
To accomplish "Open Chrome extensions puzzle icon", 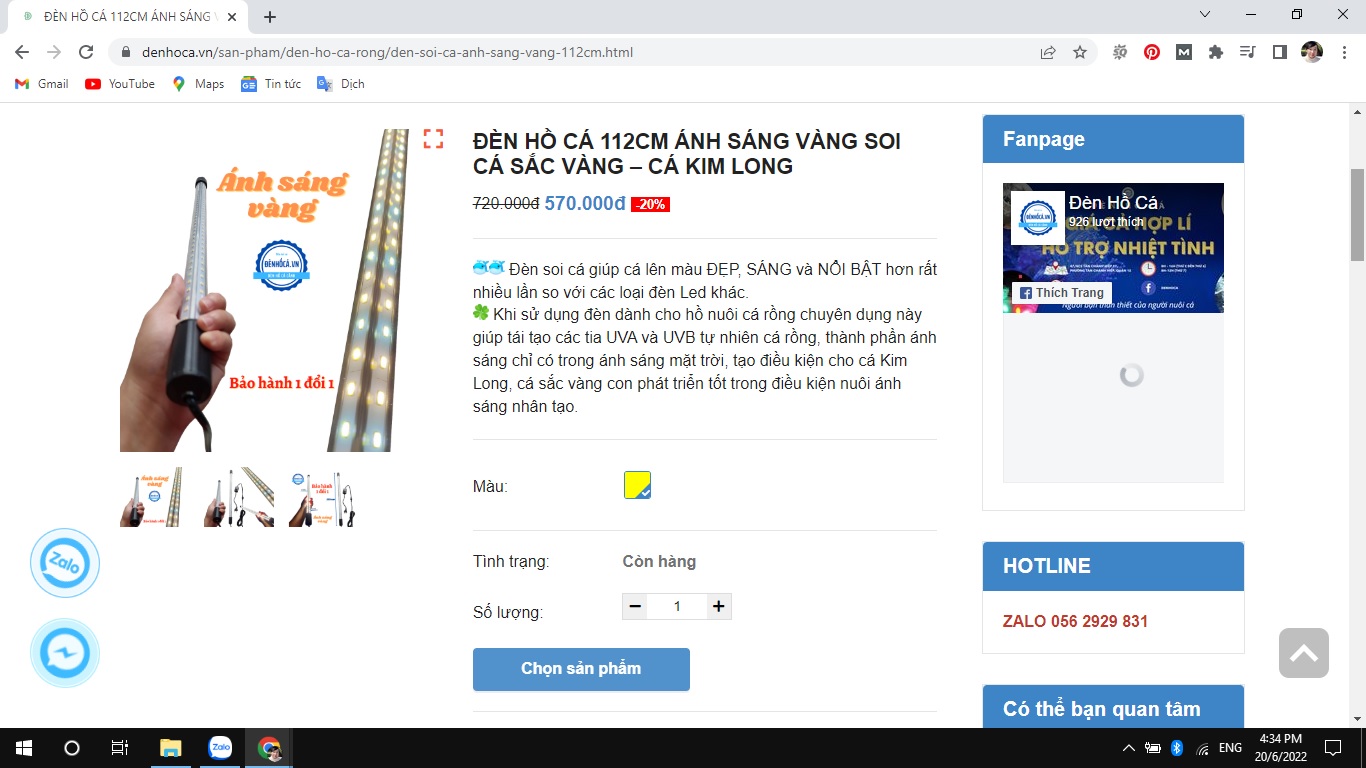I will (x=1216, y=52).
